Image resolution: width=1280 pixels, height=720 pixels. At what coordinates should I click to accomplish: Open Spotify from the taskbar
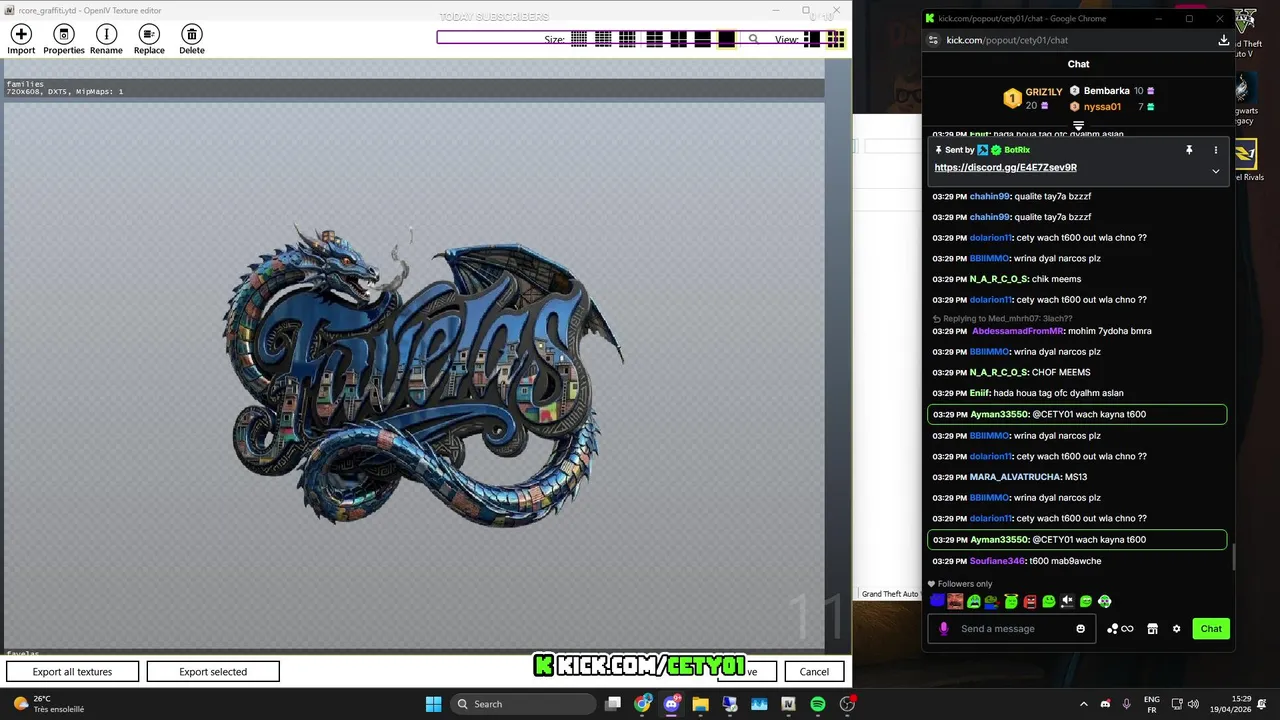[x=818, y=704]
